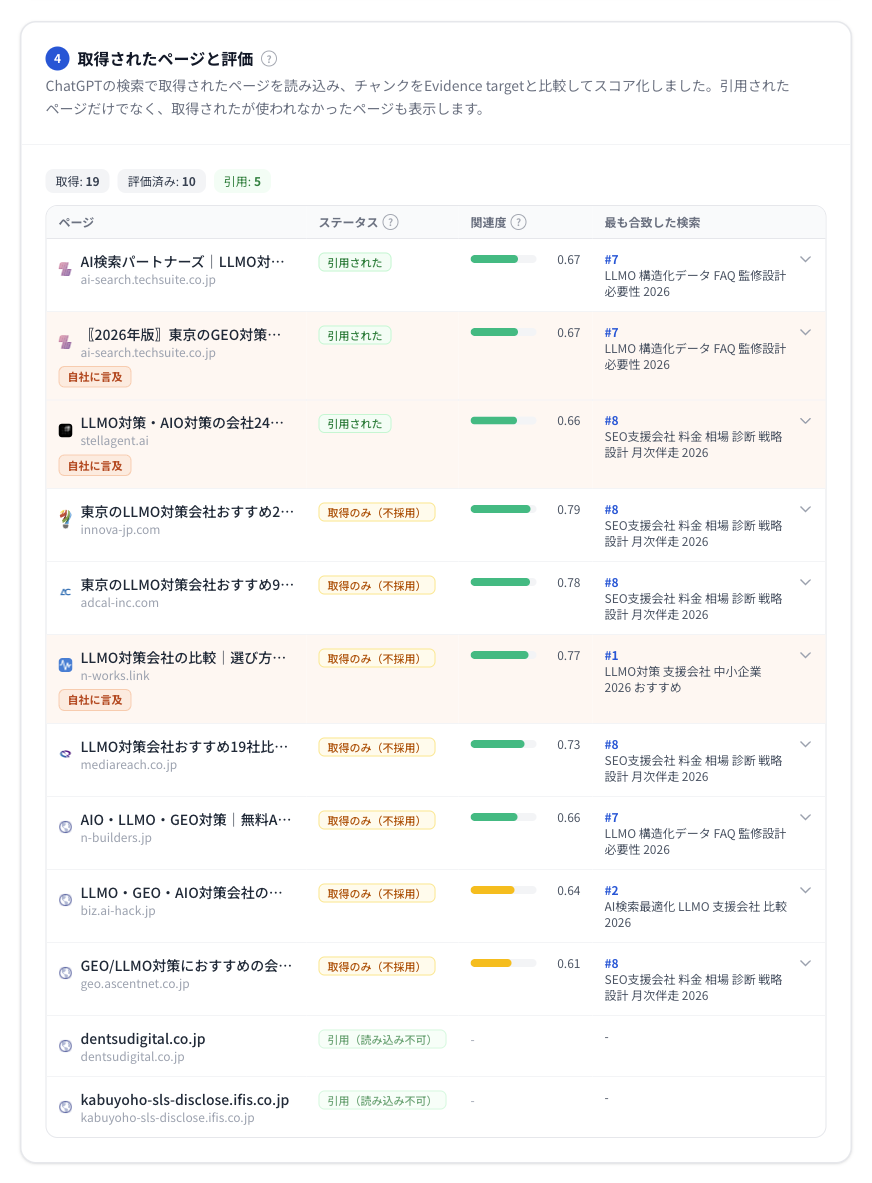This screenshot has width=872, height=1183.
Task: Click the 最も合致した検索 column header
Action: pos(652,223)
